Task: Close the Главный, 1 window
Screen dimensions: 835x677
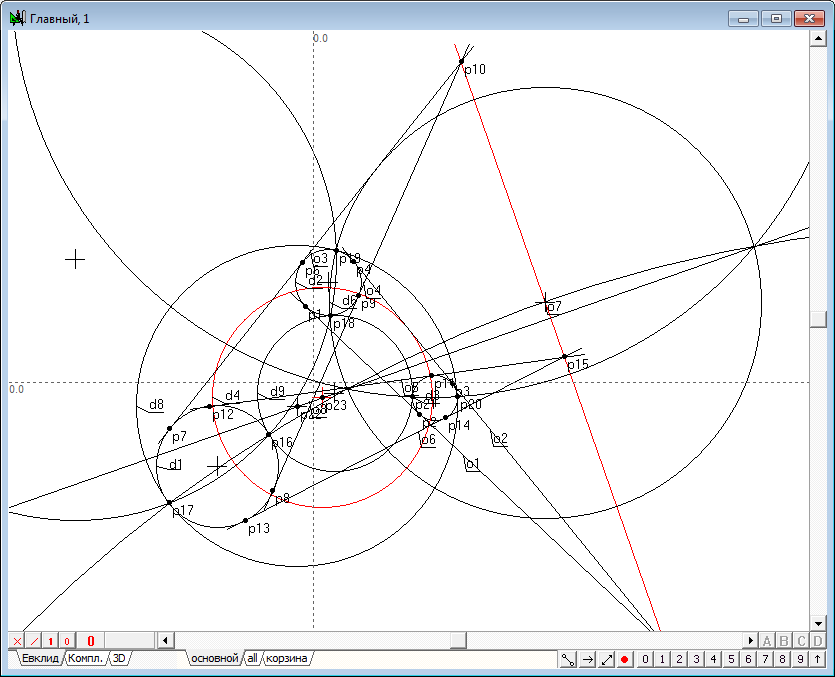Action: (809, 19)
